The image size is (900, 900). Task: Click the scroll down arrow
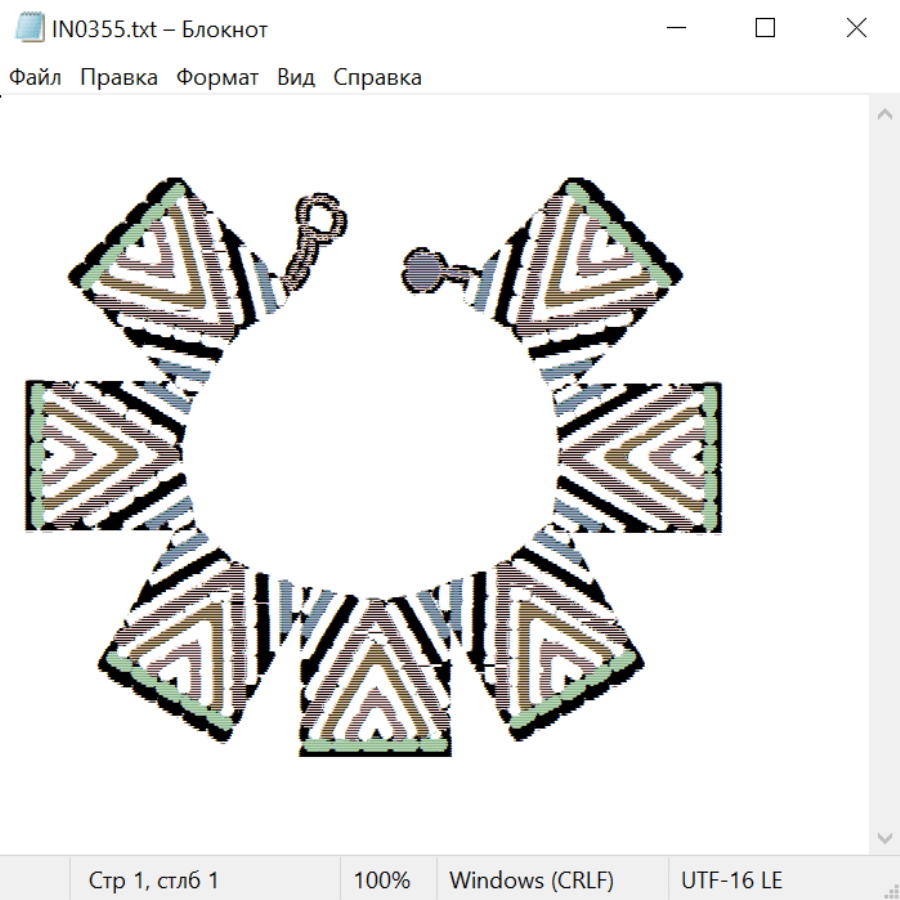coord(884,837)
